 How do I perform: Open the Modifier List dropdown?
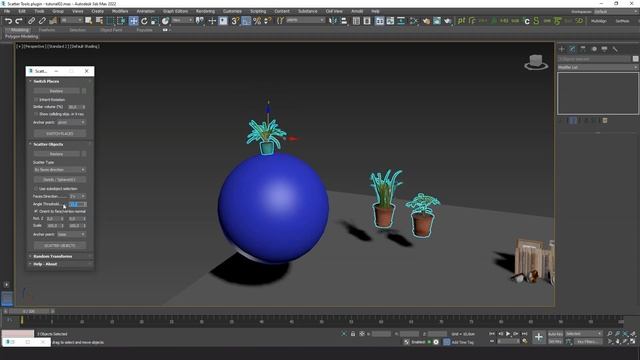(x=598, y=67)
